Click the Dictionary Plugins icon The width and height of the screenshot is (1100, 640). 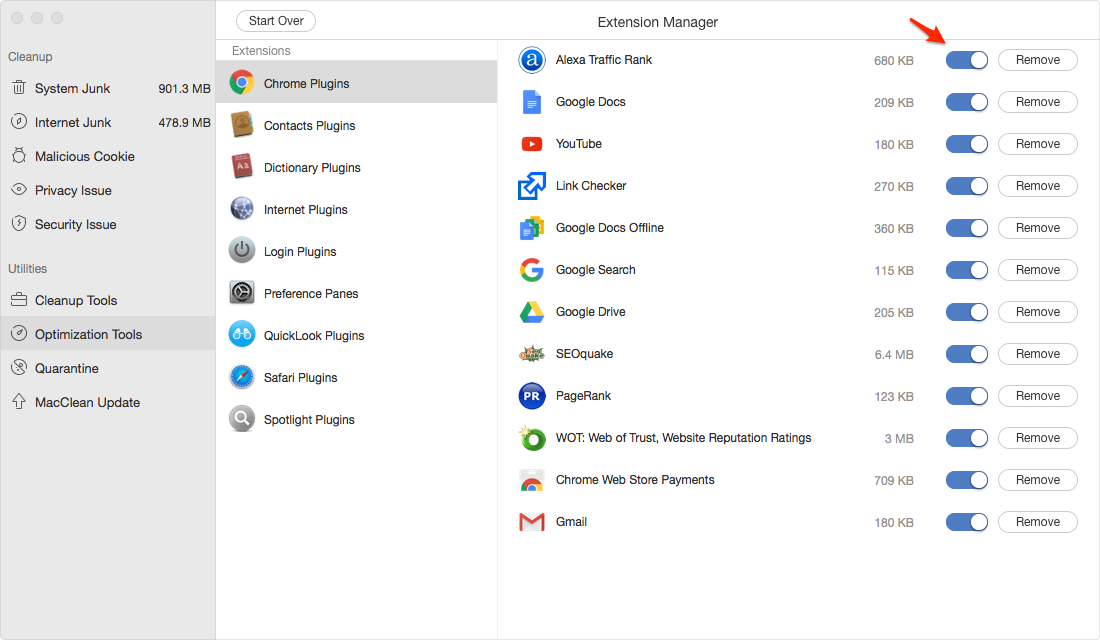click(x=242, y=167)
